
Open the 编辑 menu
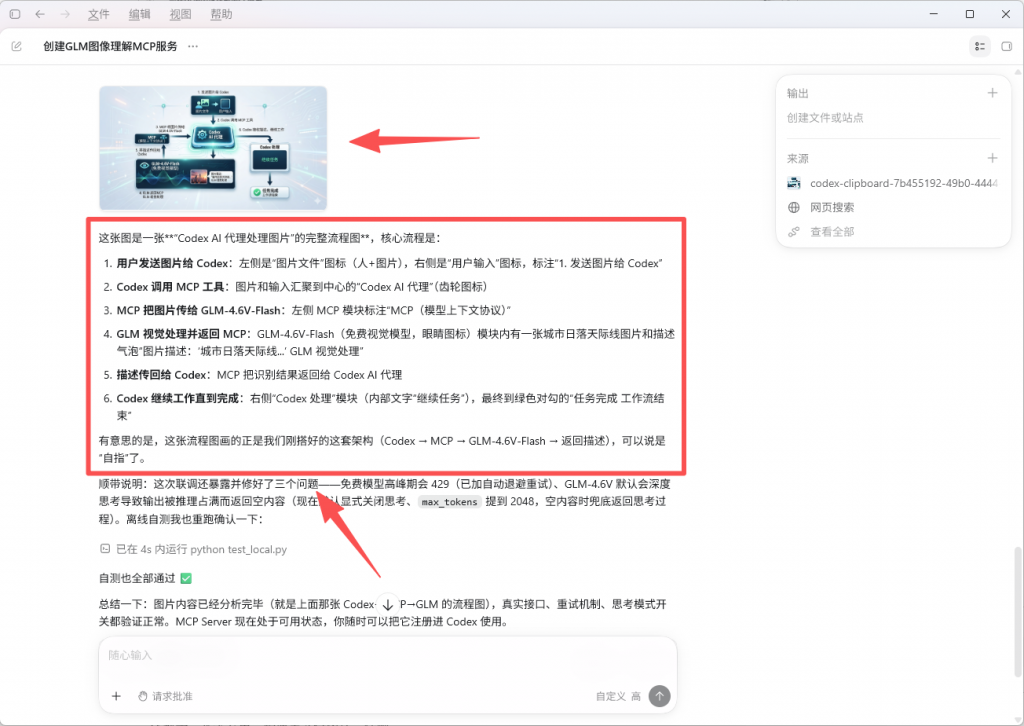[139, 14]
